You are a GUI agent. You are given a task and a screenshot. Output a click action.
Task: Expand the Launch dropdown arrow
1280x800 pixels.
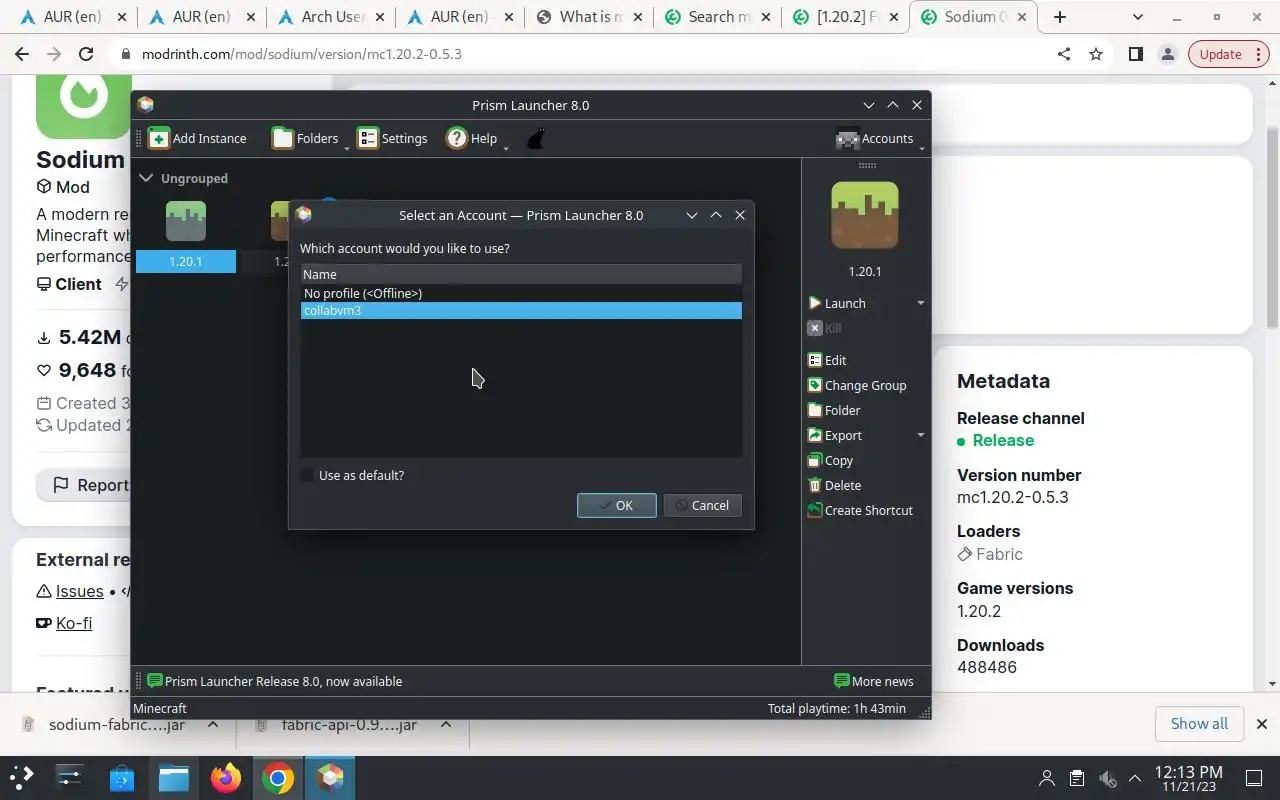(x=920, y=303)
